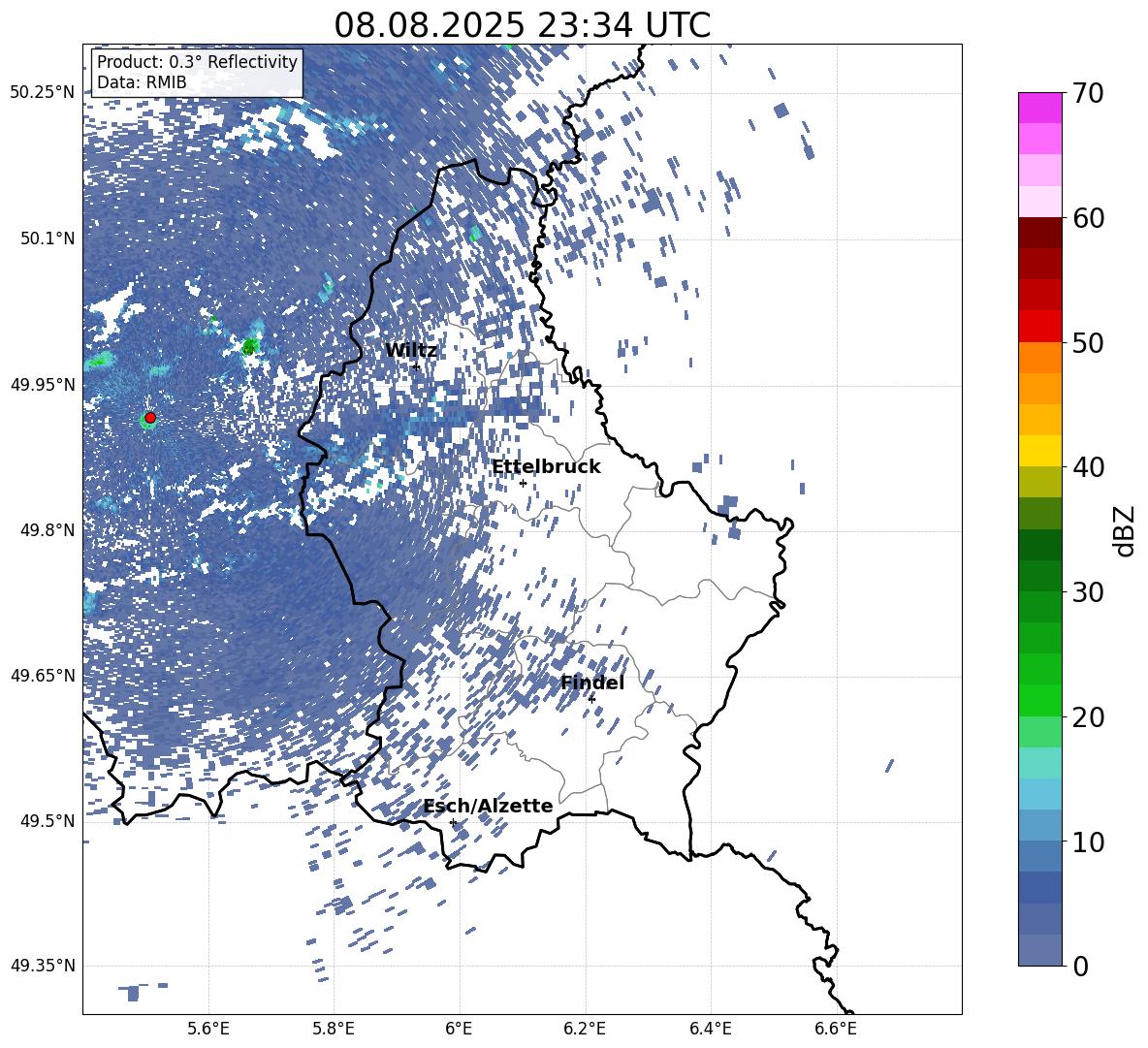Click the 5.6°E longitude label
The image size is (1148, 1048).
tap(208, 1029)
